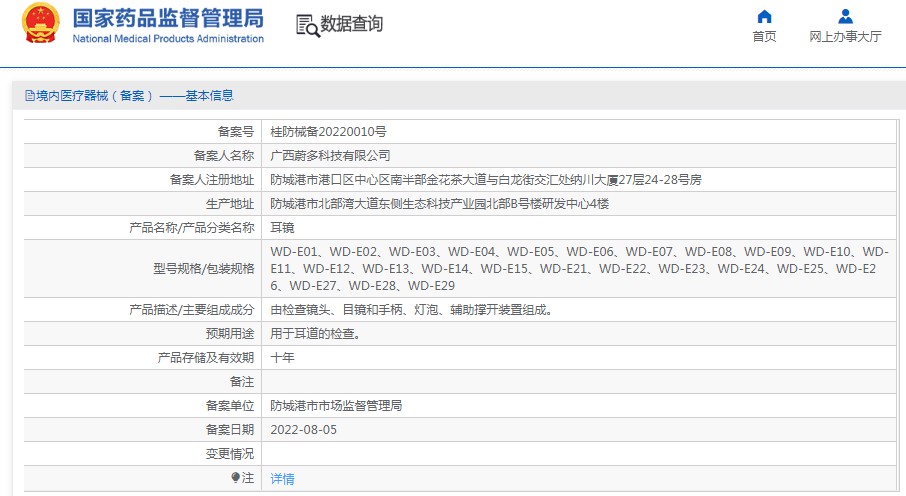Click the 备案人名称 row label
The height and width of the screenshot is (496, 906).
pyautogui.click(x=224, y=156)
